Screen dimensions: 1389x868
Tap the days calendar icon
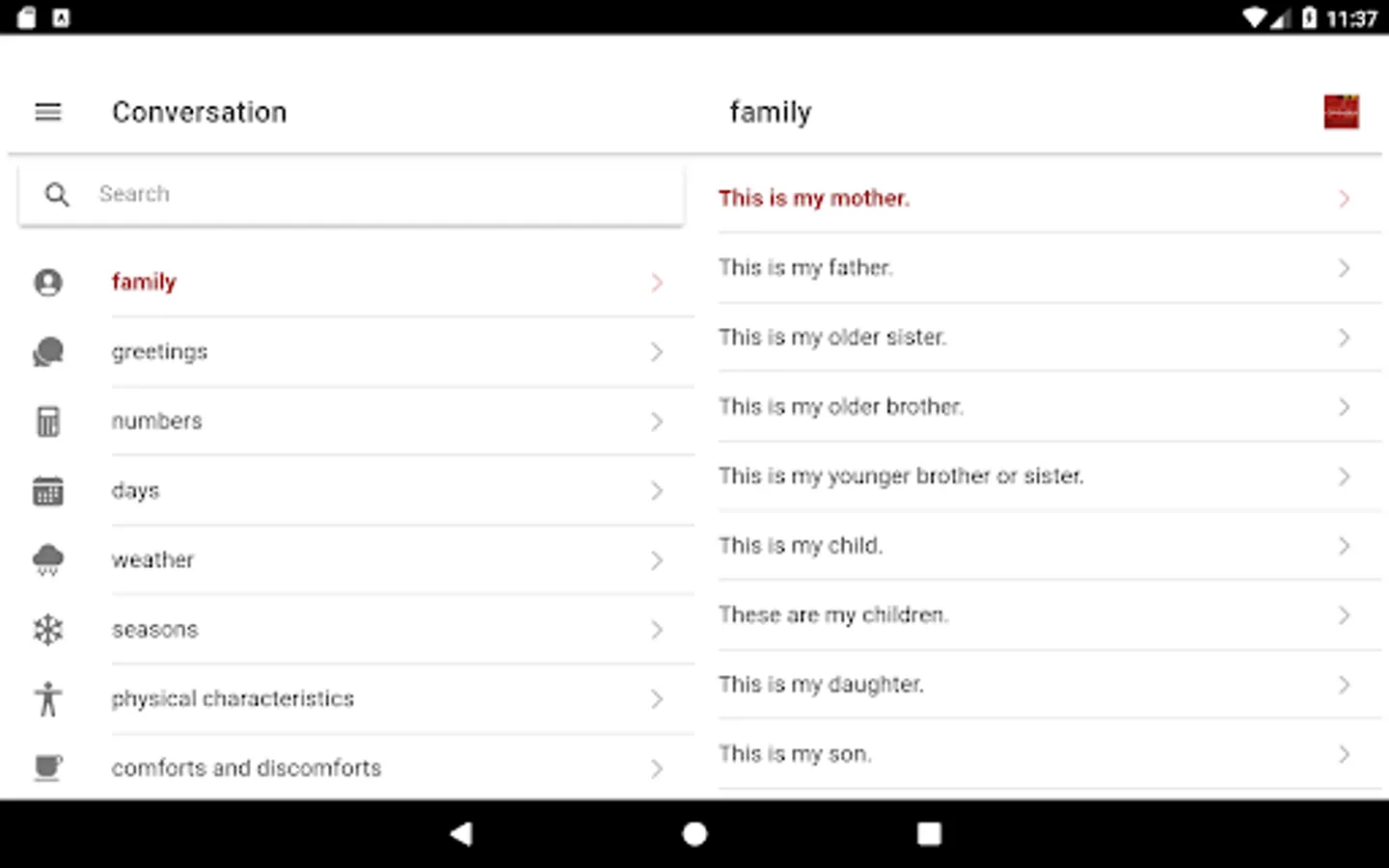point(48,491)
